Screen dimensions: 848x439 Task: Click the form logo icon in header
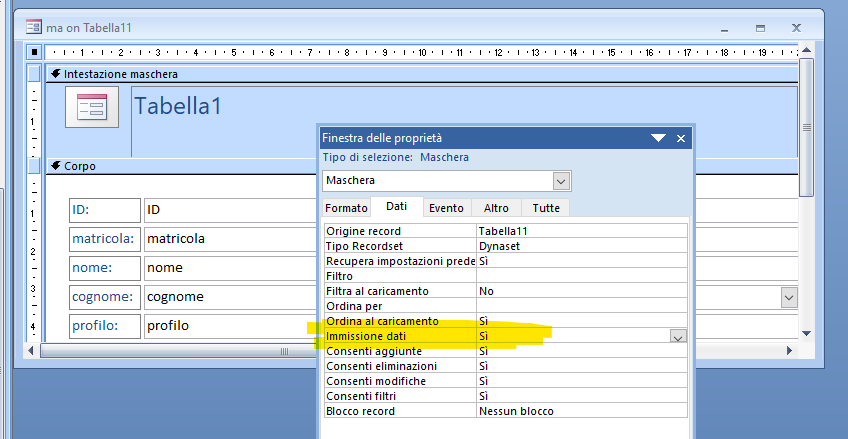pyautogui.click(x=92, y=107)
